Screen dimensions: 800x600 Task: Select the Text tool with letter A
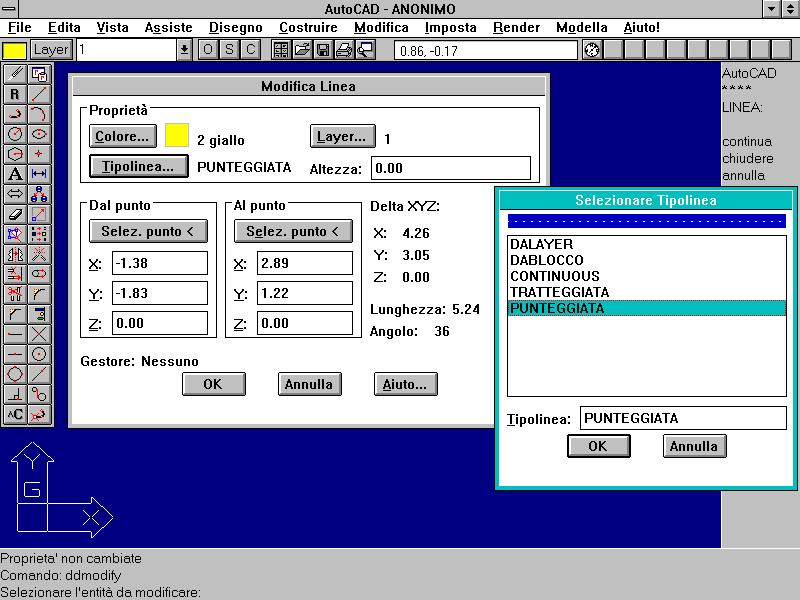pos(15,174)
